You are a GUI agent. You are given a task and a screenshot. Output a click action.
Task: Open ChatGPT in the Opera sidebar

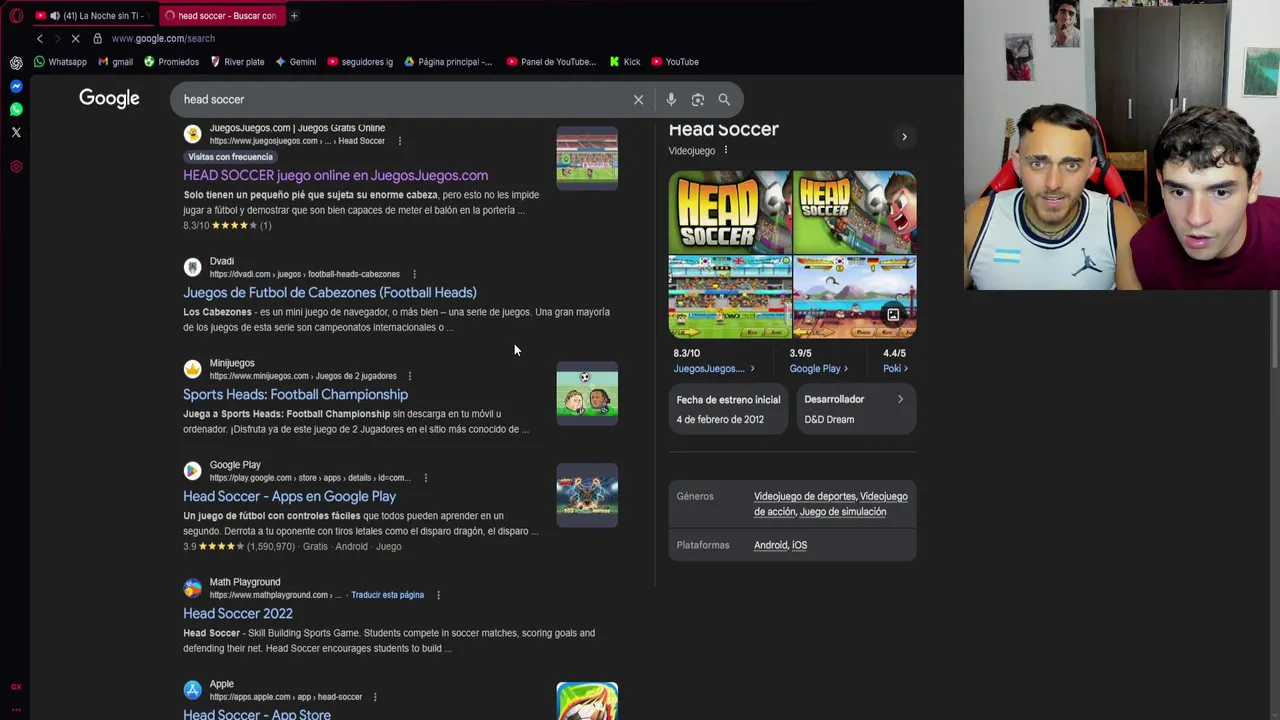[16, 62]
